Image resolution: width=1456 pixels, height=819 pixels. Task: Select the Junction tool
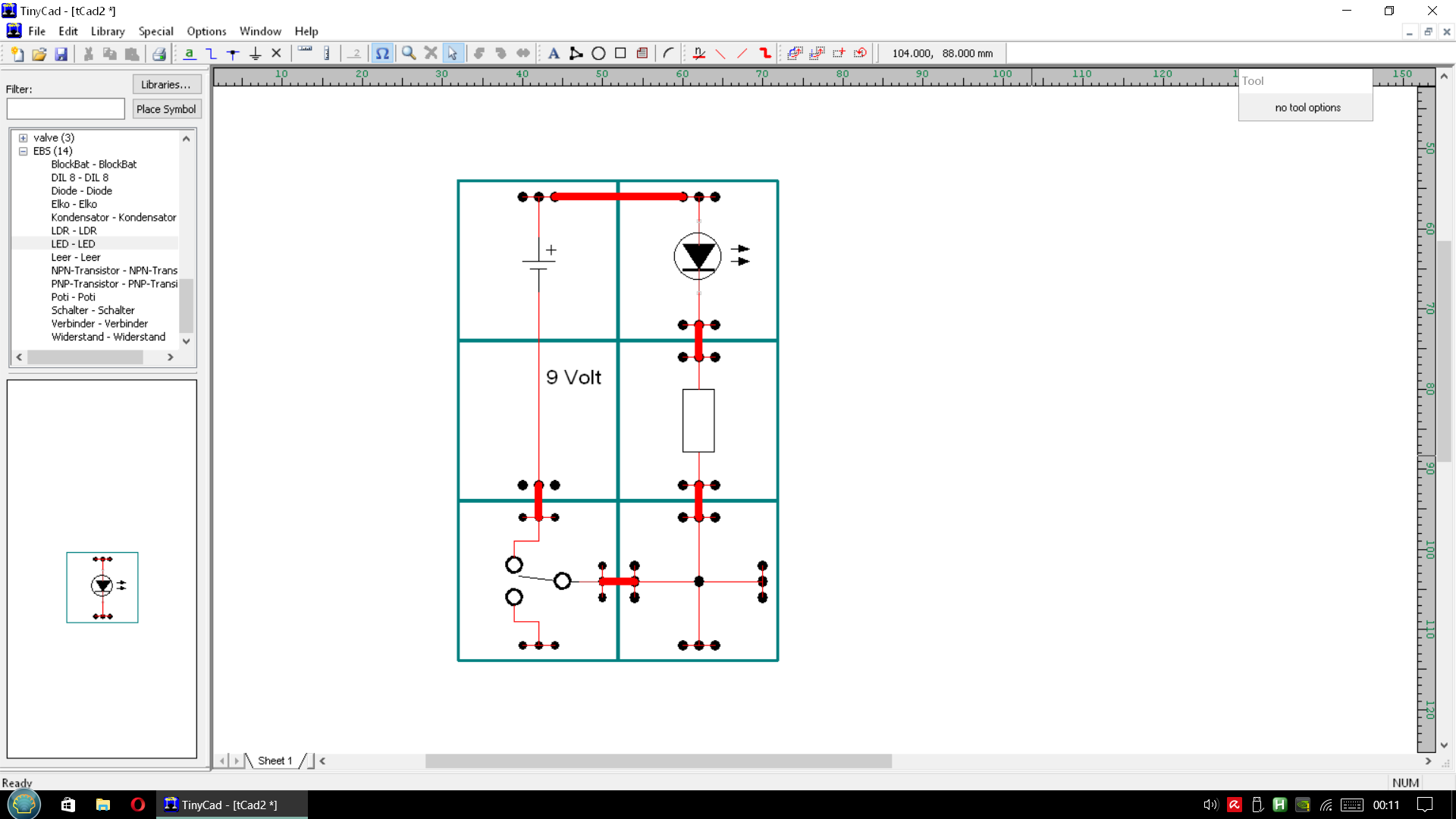[234, 54]
